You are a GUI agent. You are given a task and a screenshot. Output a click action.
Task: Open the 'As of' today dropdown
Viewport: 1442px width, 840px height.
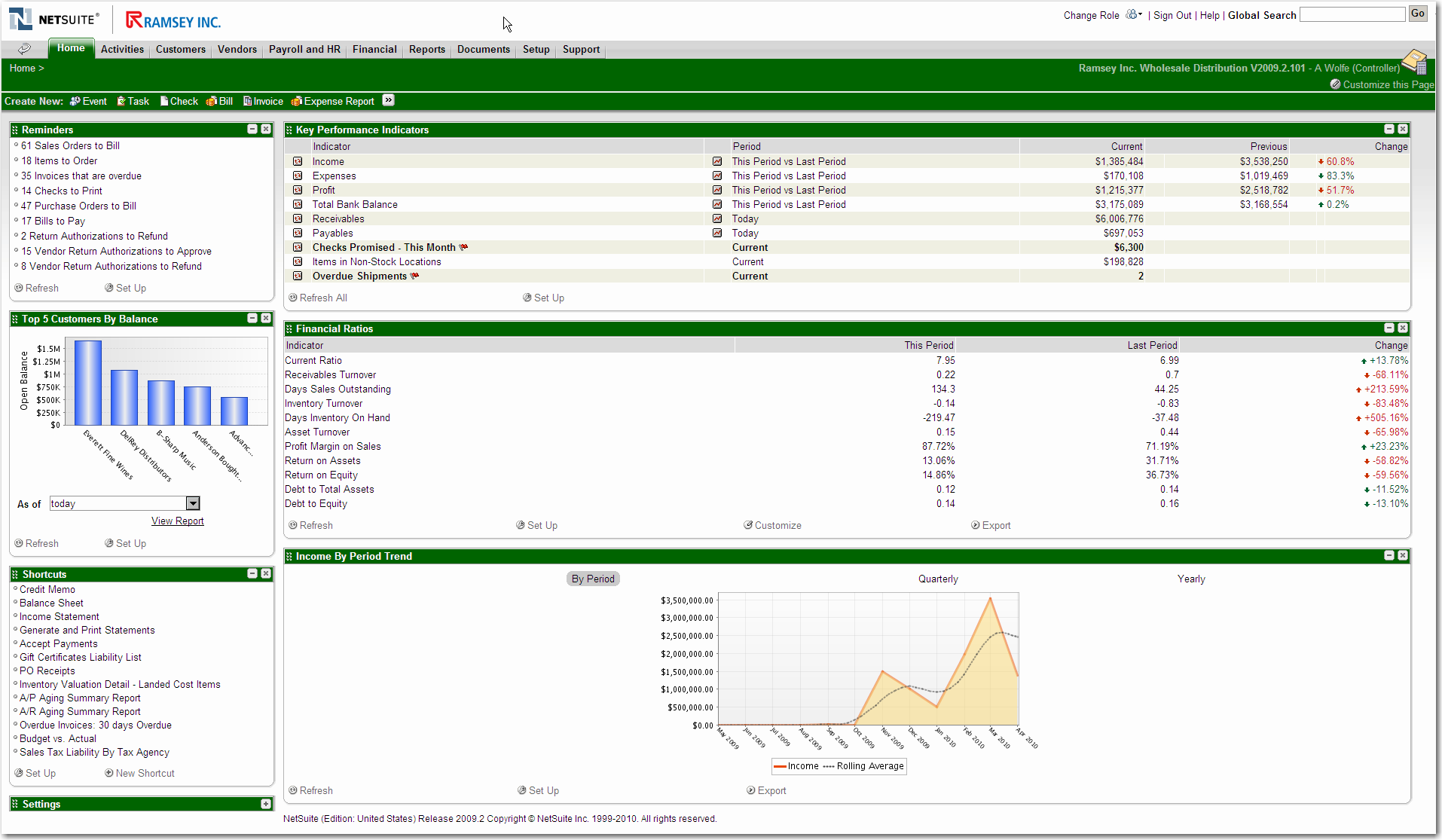(x=193, y=503)
